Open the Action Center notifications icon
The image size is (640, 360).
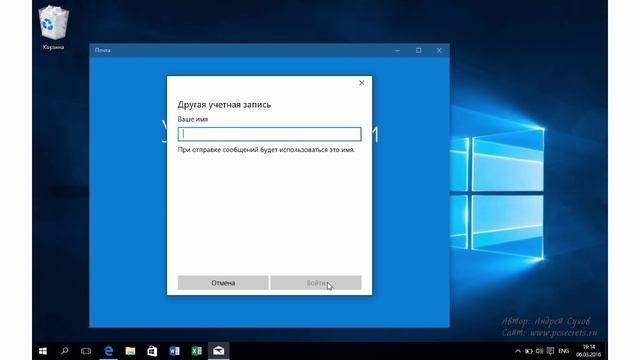[550, 351]
